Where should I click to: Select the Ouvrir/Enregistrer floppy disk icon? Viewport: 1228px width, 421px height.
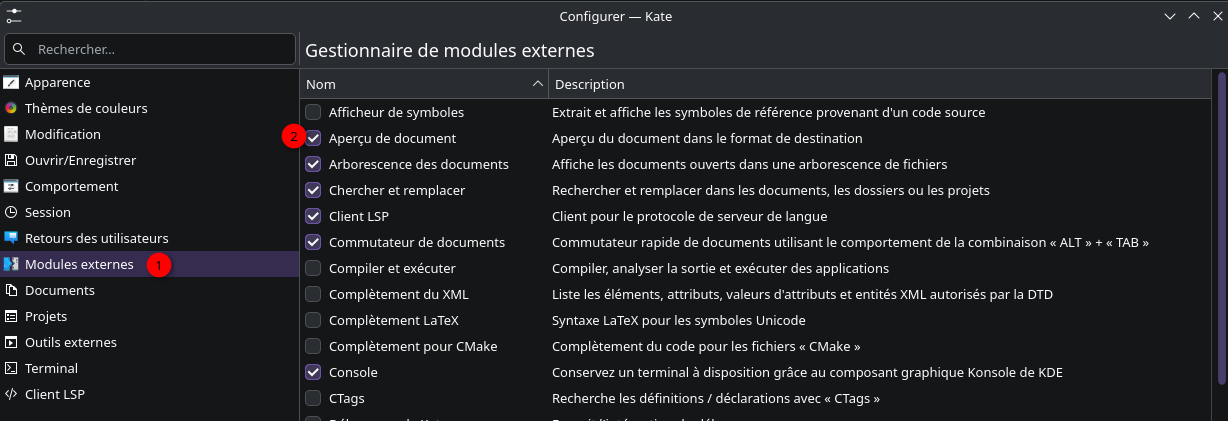11,161
